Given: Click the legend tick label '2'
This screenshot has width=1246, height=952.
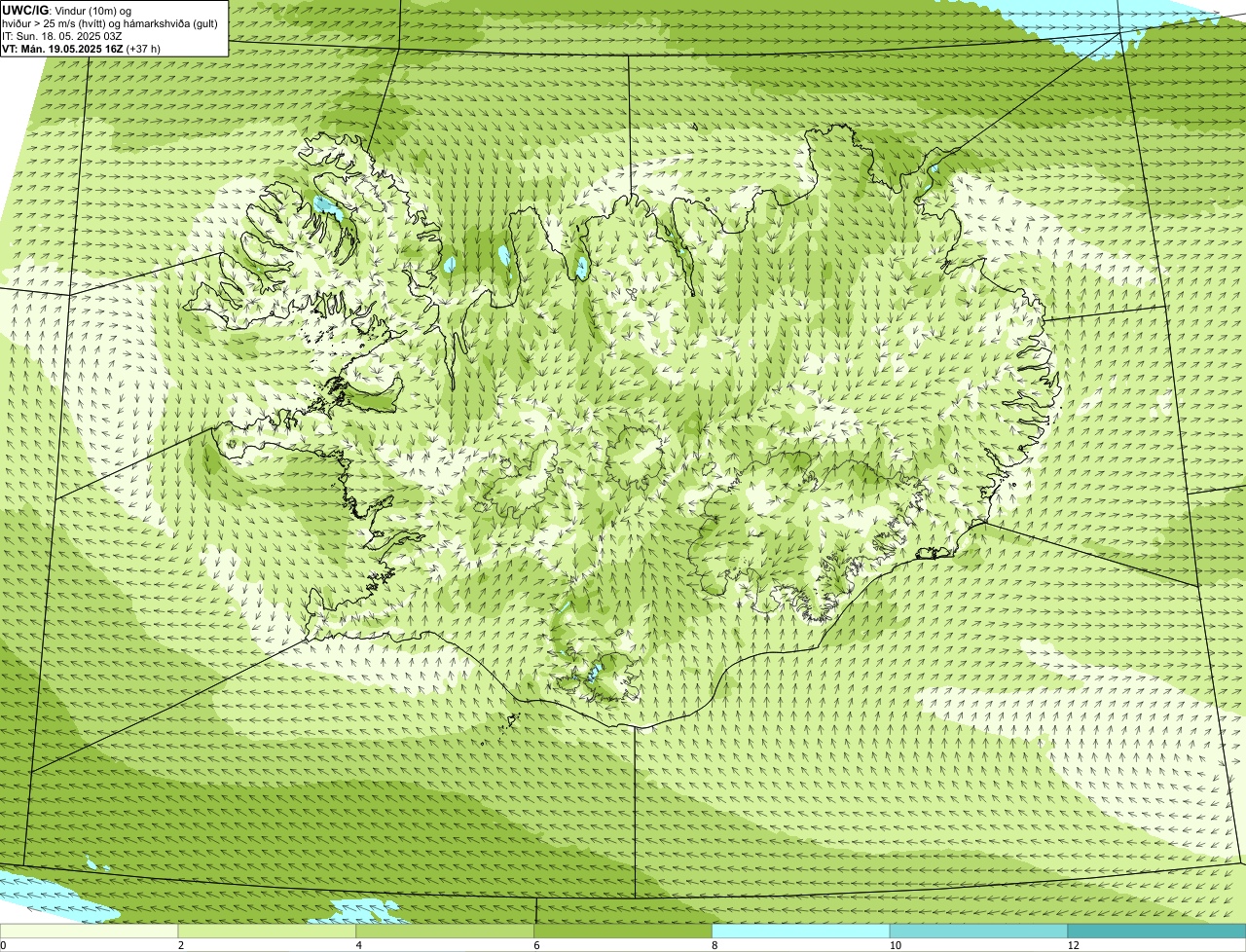Looking at the screenshot, I should (x=181, y=945).
